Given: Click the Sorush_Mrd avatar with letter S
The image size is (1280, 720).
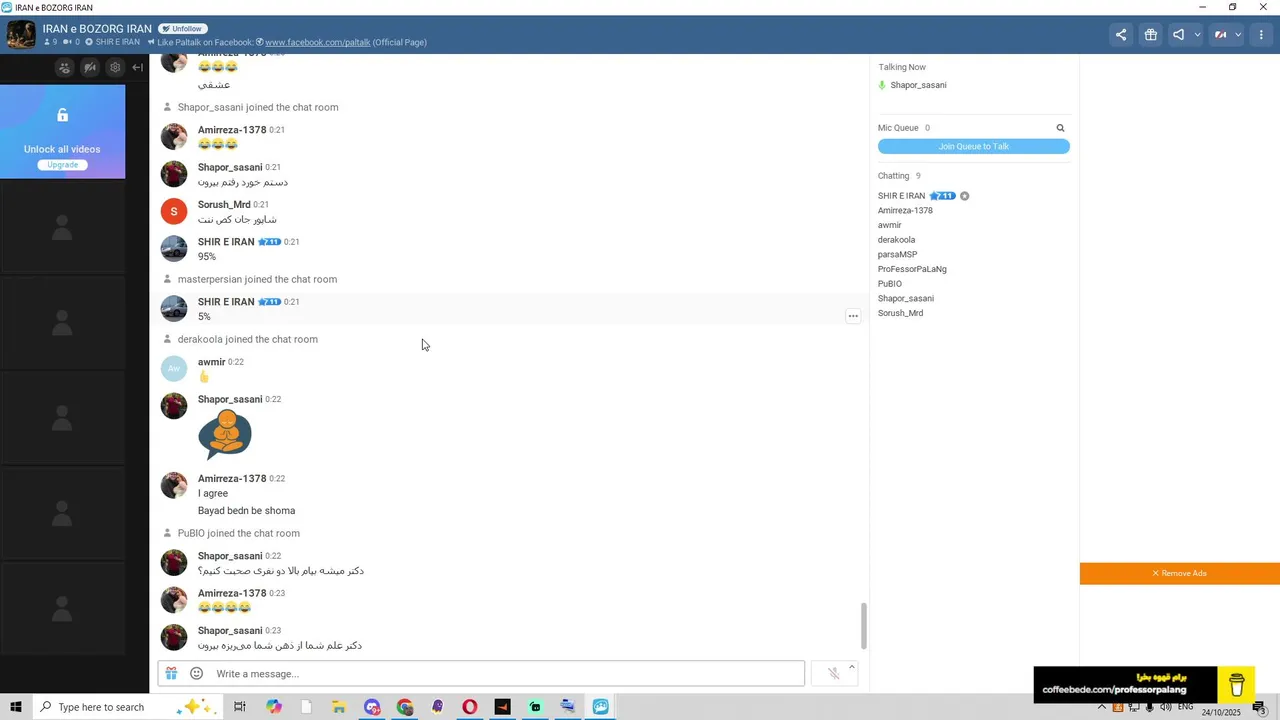Looking at the screenshot, I should 174,211.
